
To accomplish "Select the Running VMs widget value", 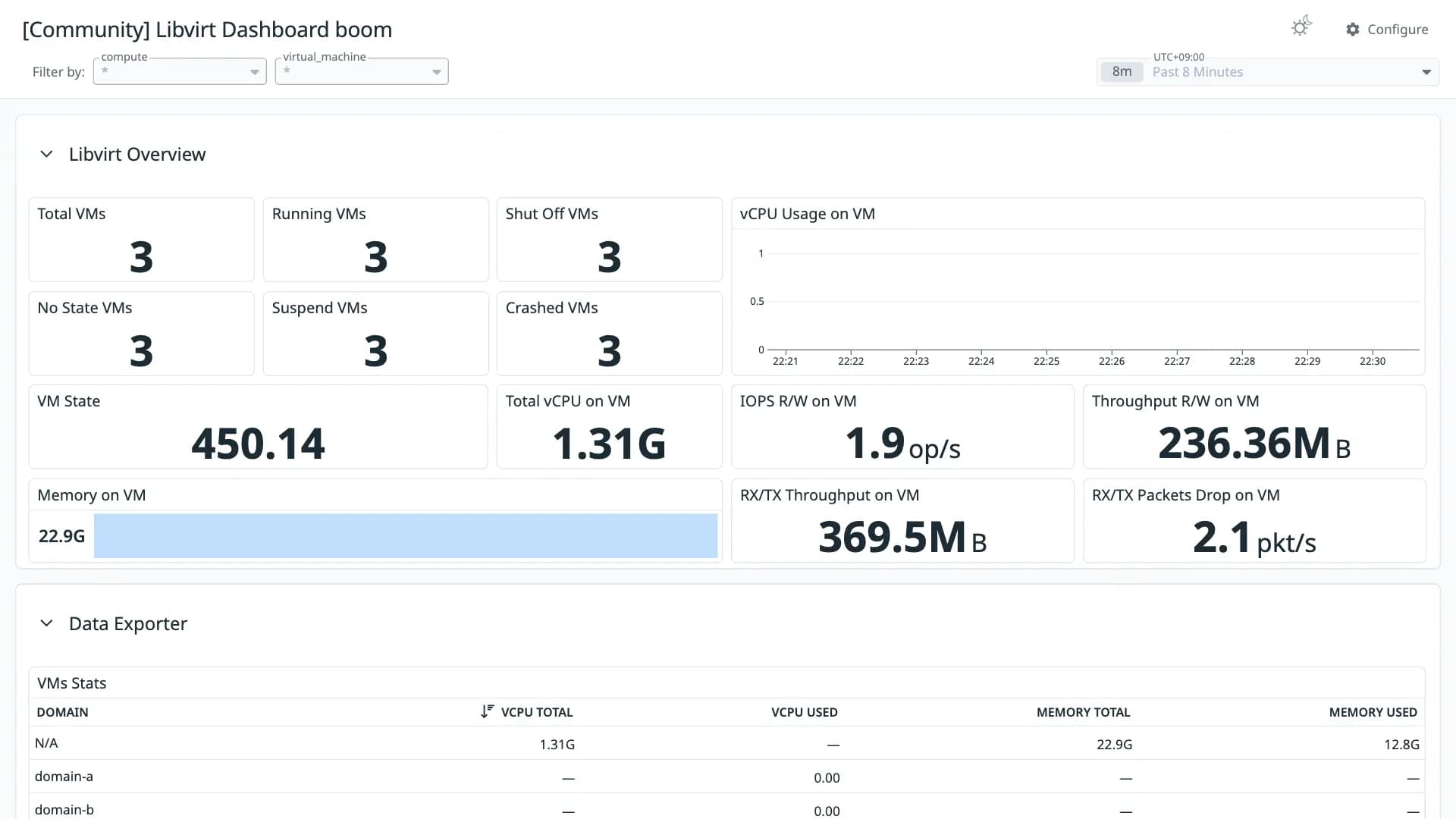I will 375,257.
